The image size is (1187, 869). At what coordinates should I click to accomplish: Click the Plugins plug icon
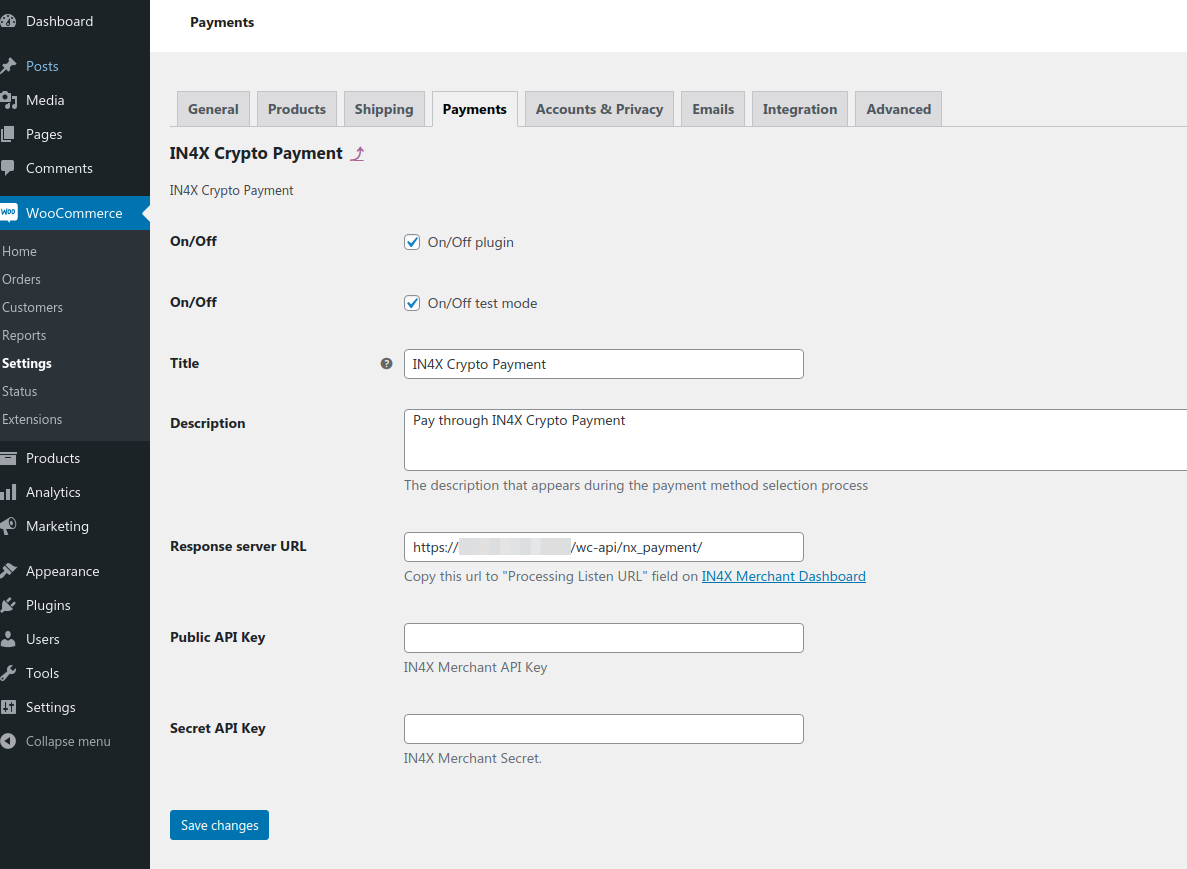[x=8, y=605]
